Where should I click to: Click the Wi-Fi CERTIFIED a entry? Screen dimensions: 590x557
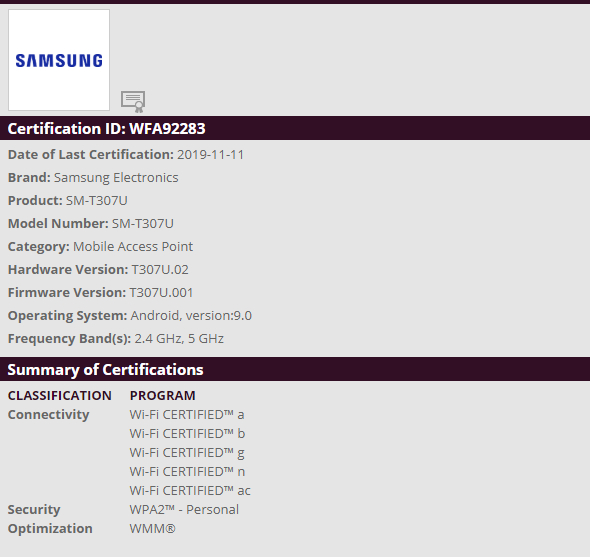[187, 415]
